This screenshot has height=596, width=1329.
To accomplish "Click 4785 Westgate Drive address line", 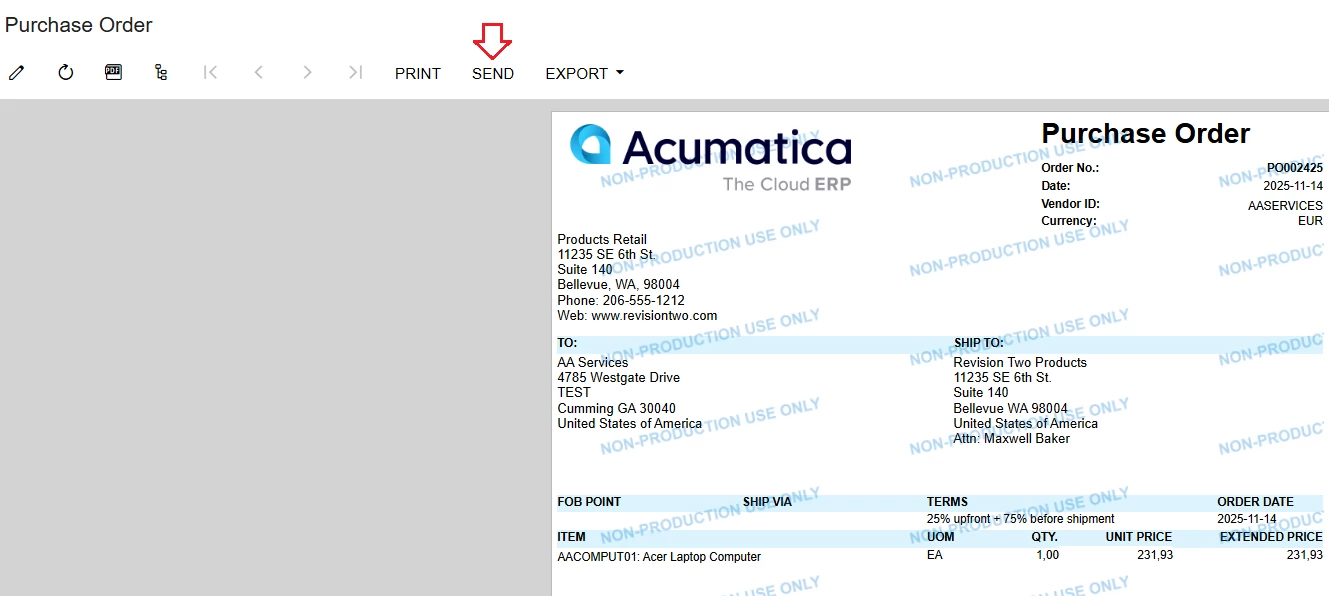I will pos(618,377).
